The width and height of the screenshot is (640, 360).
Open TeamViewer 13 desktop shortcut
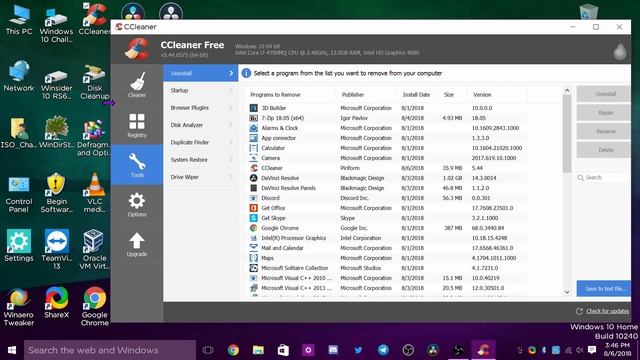pyautogui.click(x=56, y=249)
